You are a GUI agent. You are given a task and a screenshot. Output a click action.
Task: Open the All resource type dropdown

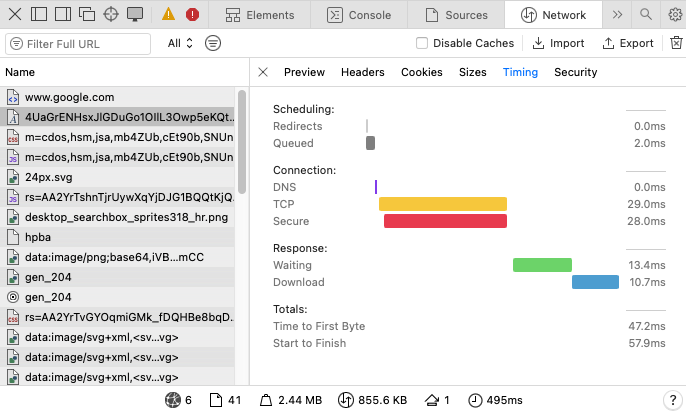click(180, 43)
